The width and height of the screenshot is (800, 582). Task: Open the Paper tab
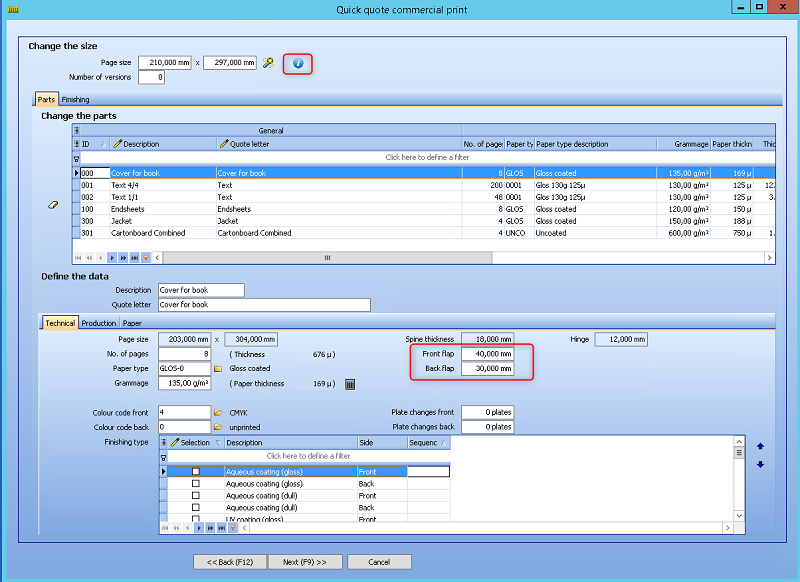click(x=132, y=323)
